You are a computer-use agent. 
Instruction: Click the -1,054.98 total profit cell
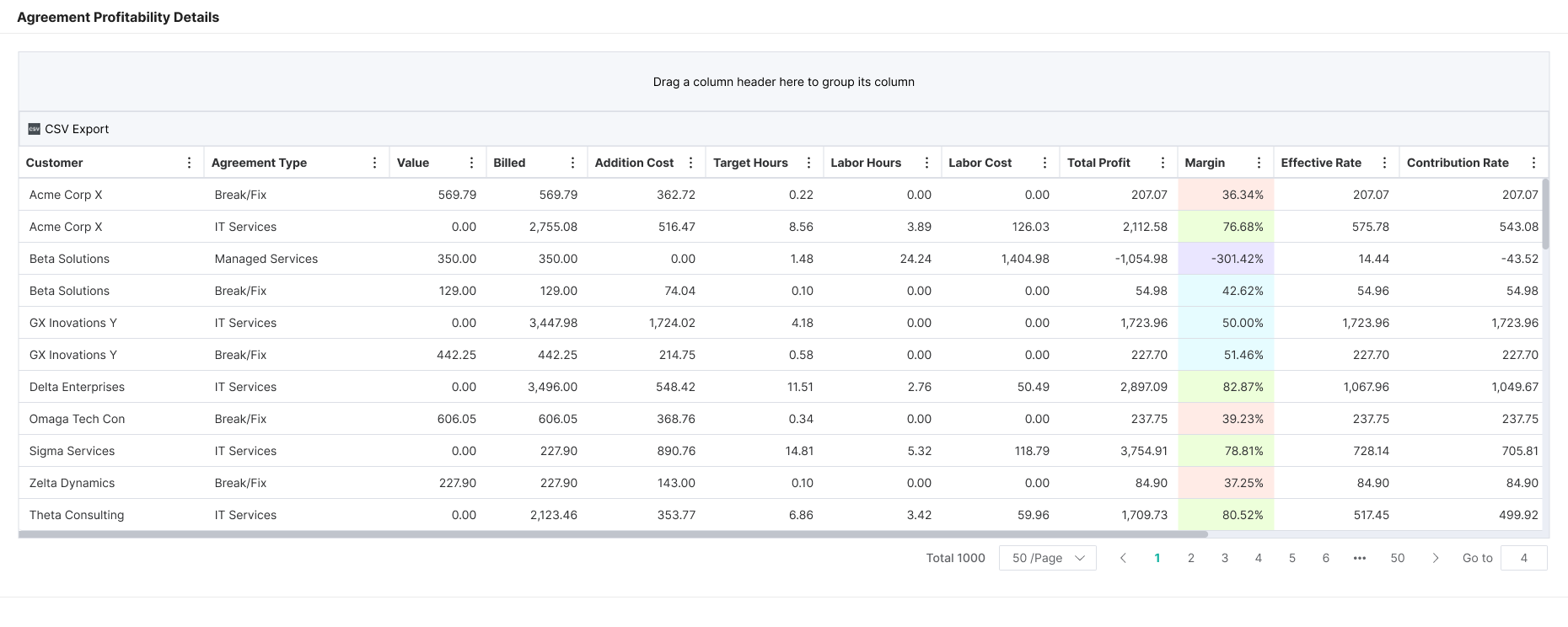tap(1119, 259)
